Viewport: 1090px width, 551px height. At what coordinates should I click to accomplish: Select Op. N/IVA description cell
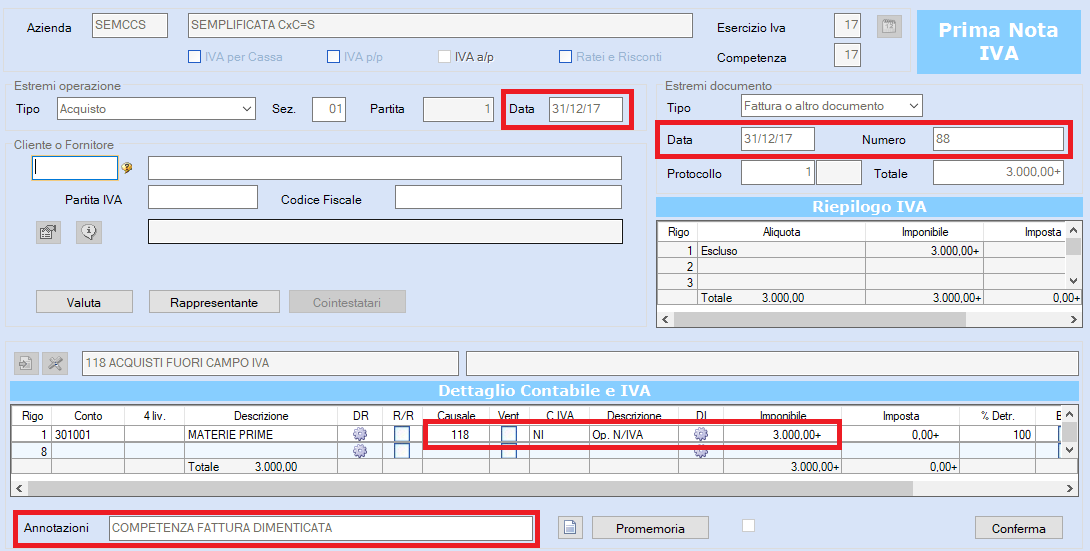(633, 434)
